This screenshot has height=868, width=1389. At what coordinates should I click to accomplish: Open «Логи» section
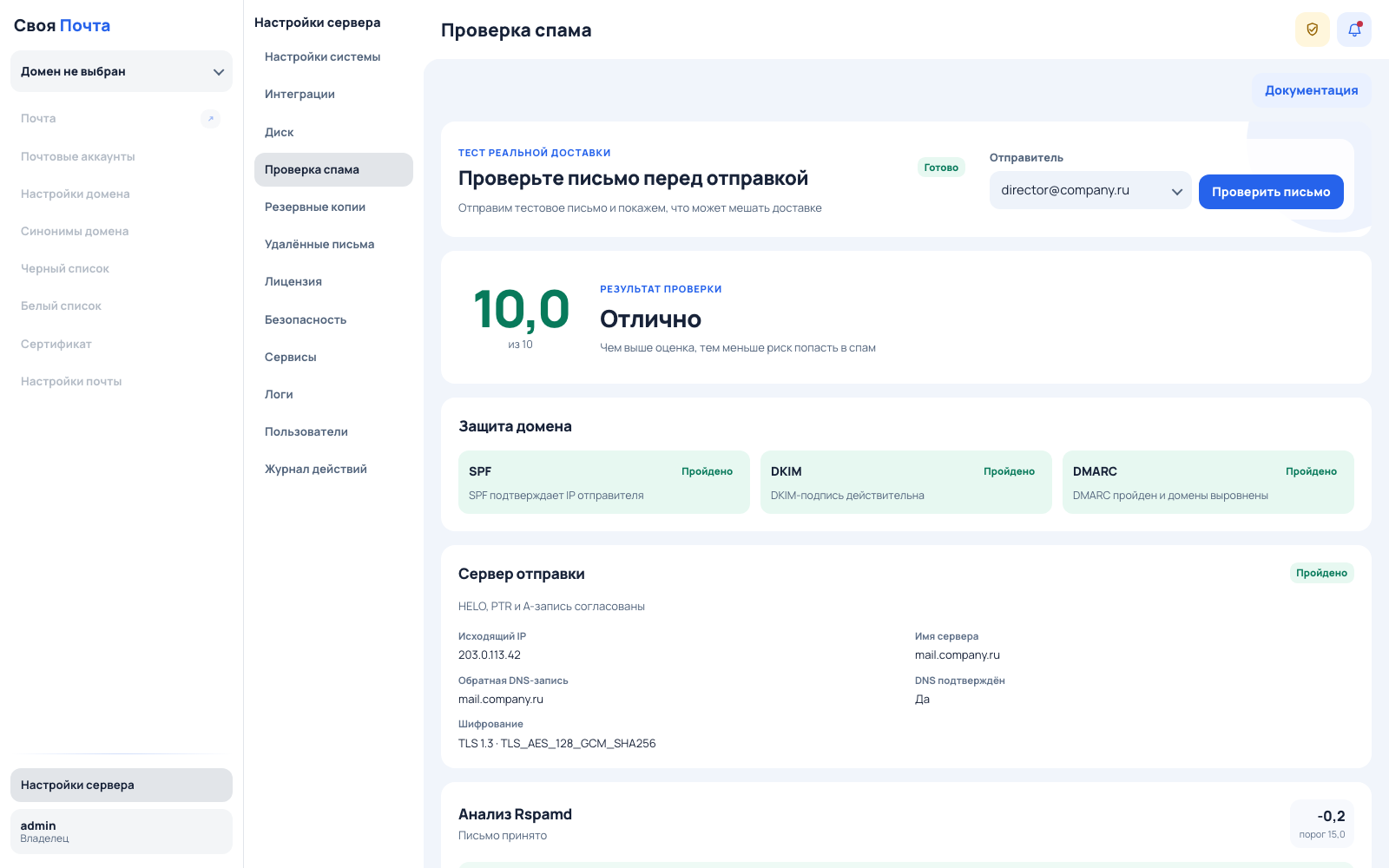pyautogui.click(x=333, y=394)
